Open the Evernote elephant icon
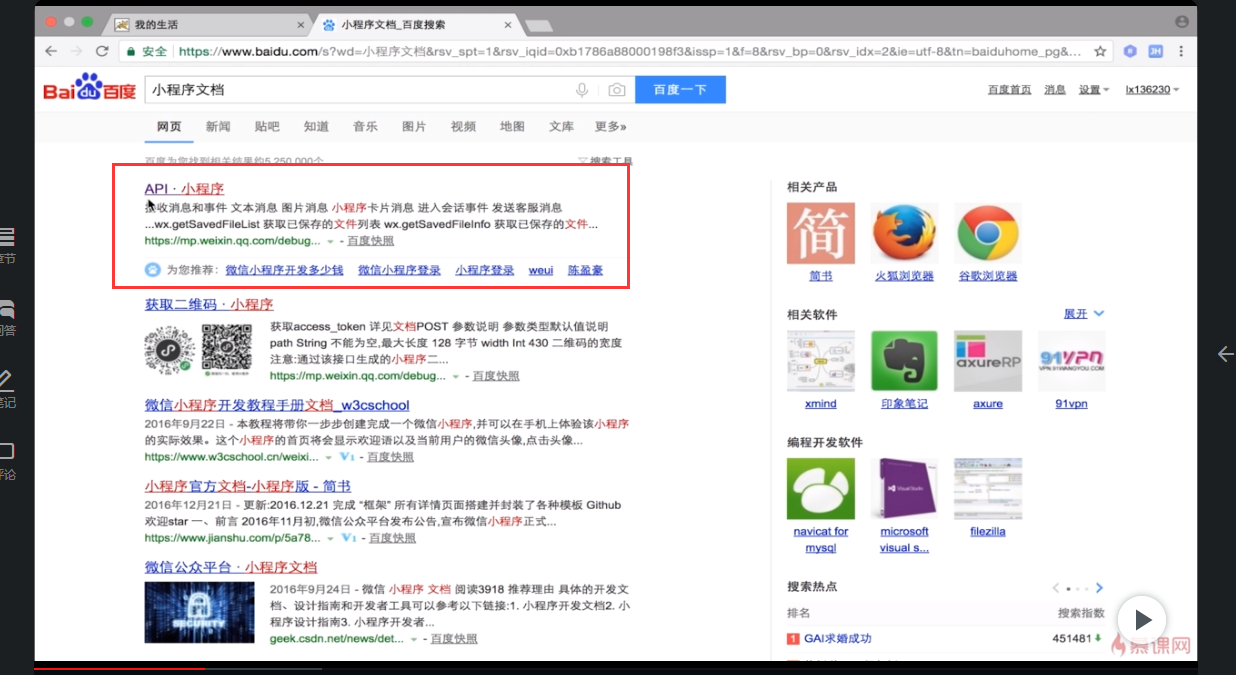Viewport: 1236px width, 675px height. click(904, 361)
